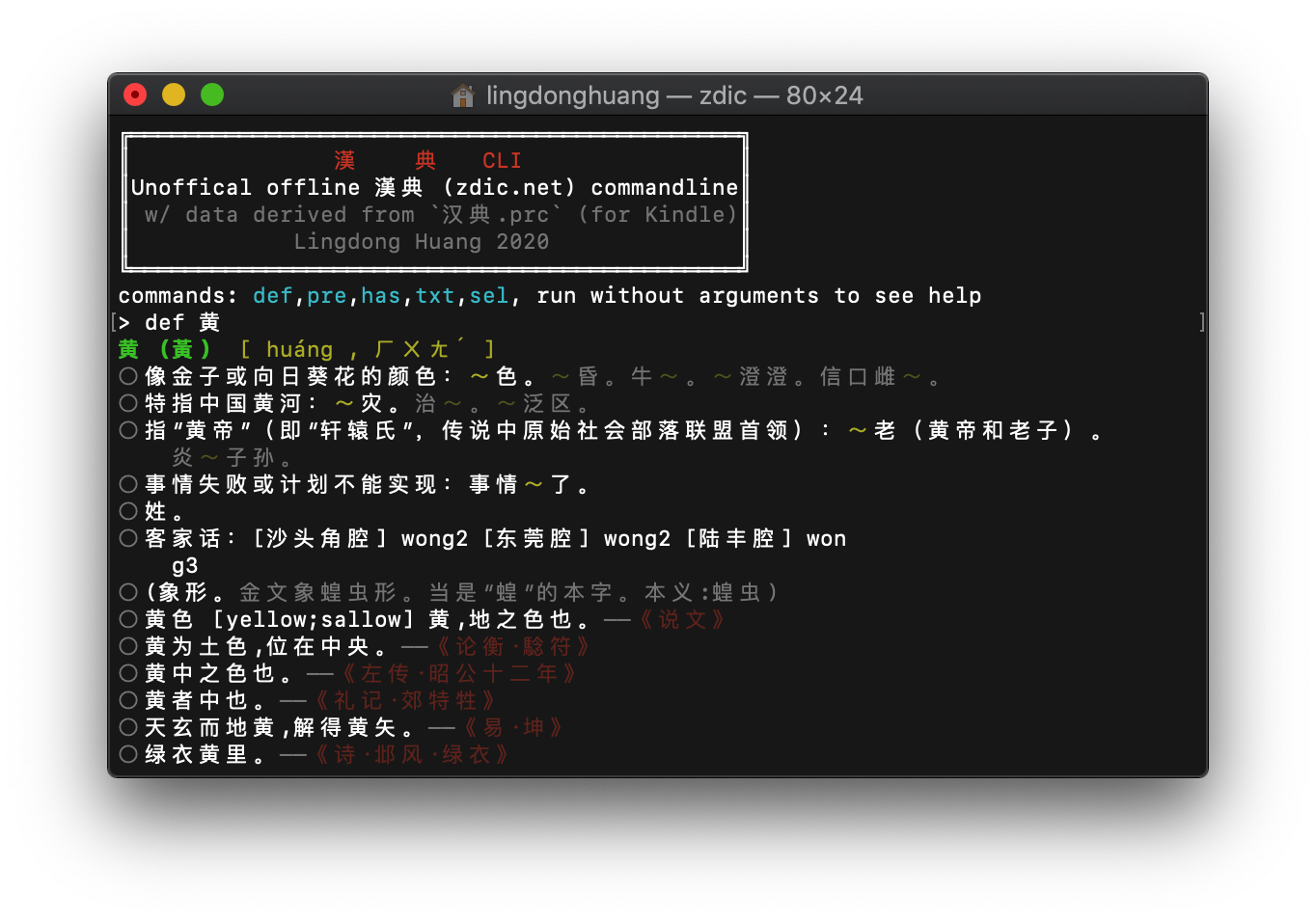Viewport: 1316px width, 920px height.
Task: Click the bullet circle next to 姓。
Action: pyautogui.click(x=128, y=511)
